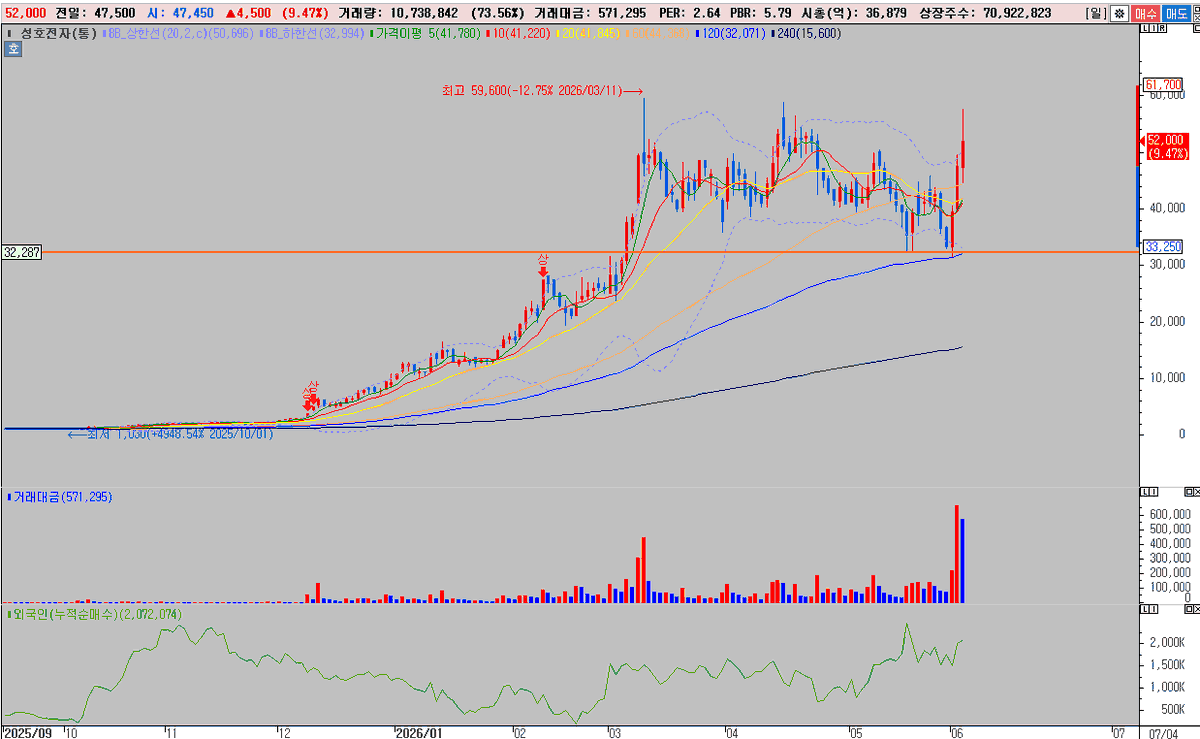This screenshot has height=739, width=1200.
Task: Click the 2026/01 date on time axis
Action: tap(418, 731)
